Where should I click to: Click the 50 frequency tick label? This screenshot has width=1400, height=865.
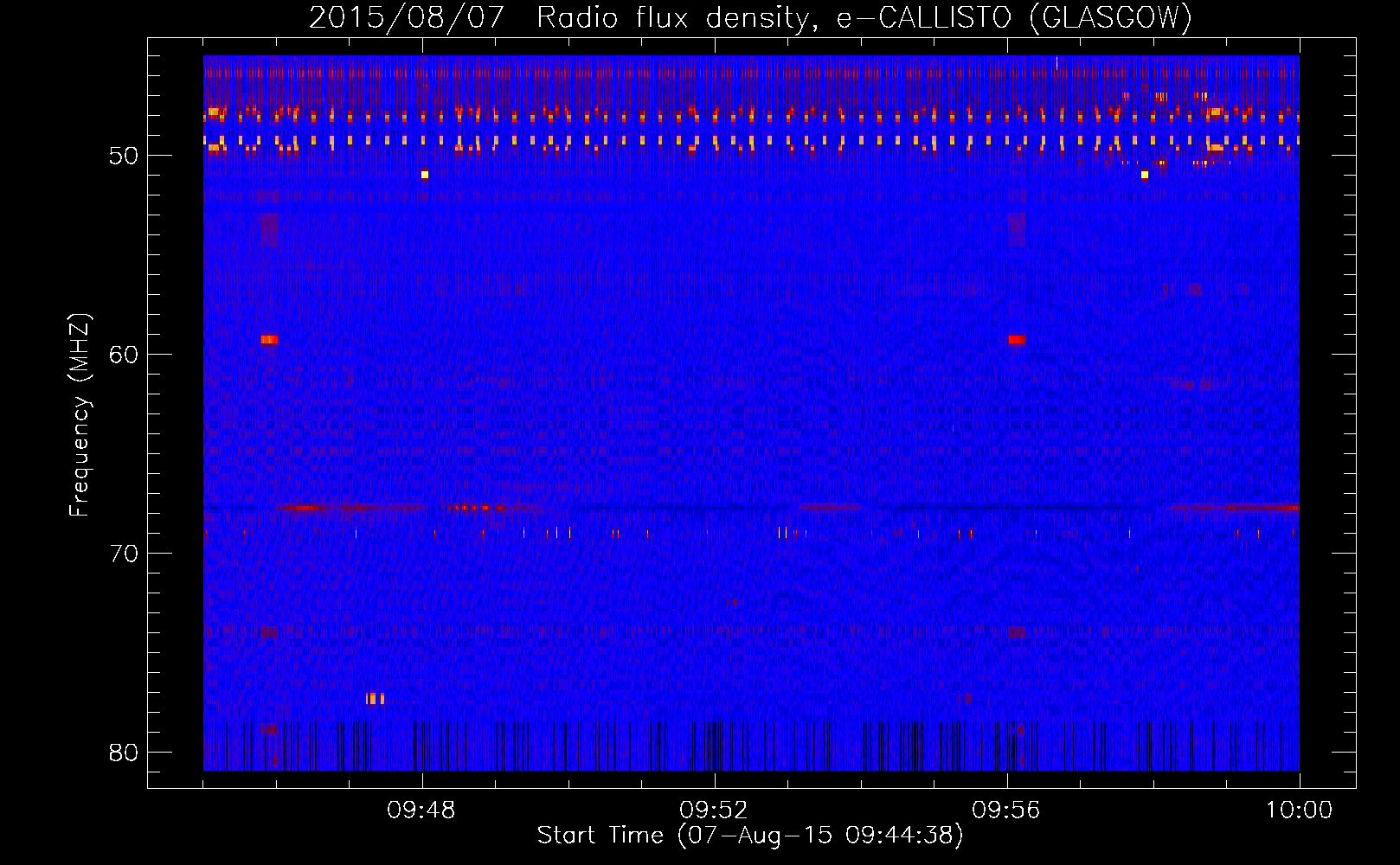124,156
